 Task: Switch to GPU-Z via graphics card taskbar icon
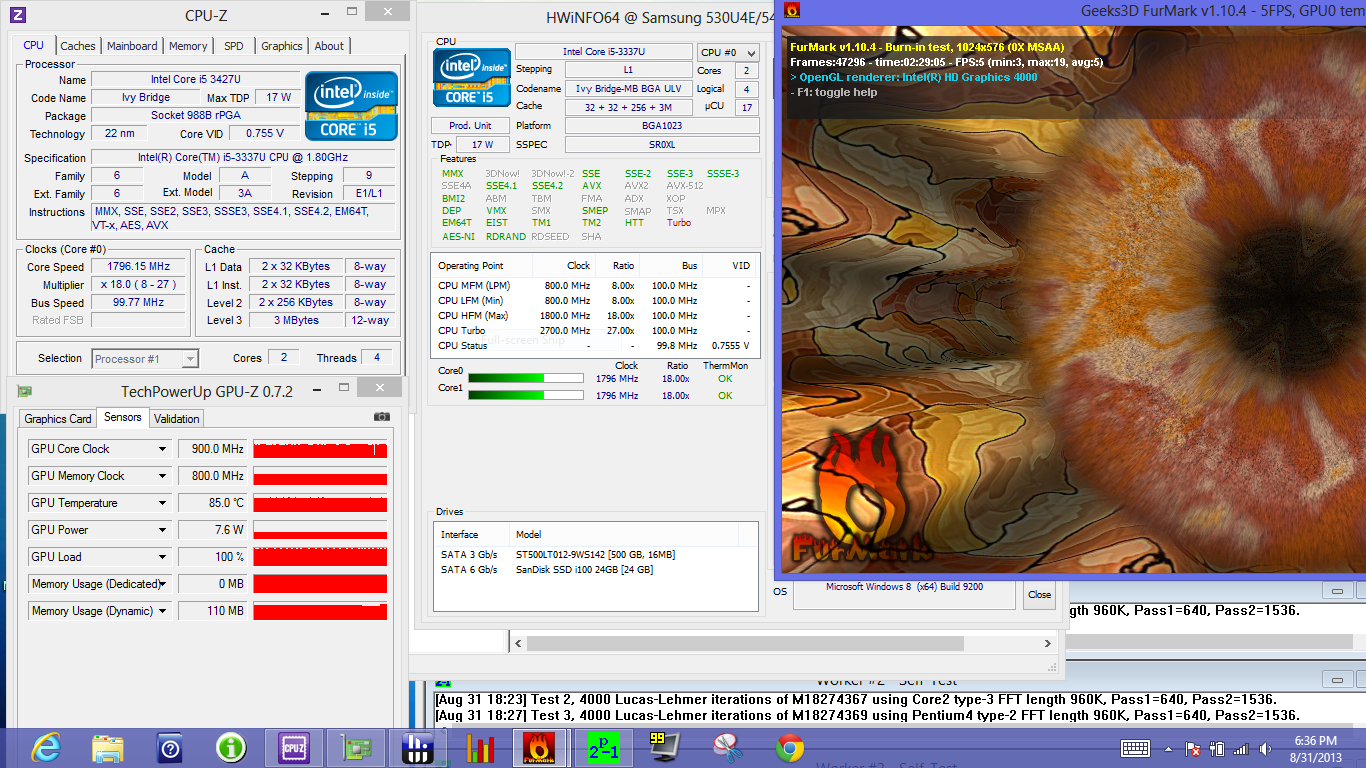tap(355, 747)
